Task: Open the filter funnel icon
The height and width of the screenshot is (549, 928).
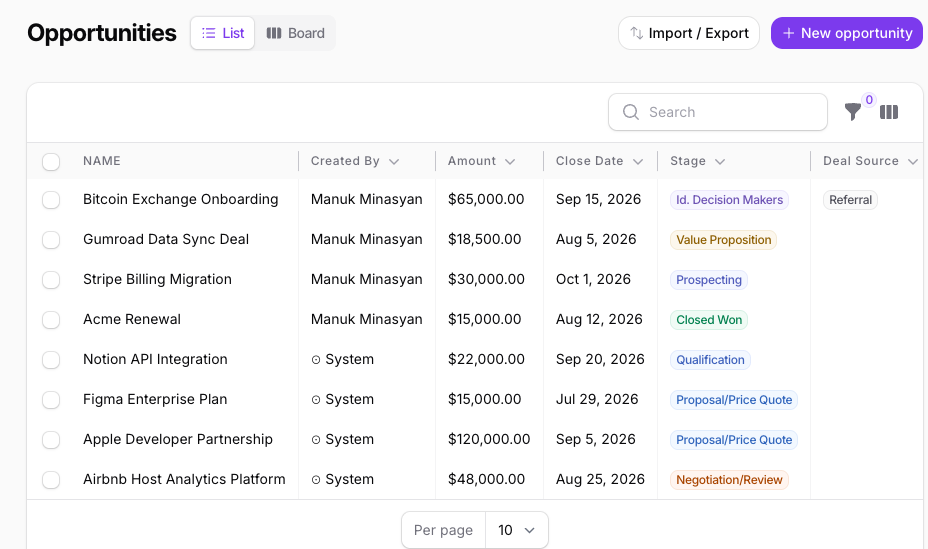Action: (x=852, y=112)
